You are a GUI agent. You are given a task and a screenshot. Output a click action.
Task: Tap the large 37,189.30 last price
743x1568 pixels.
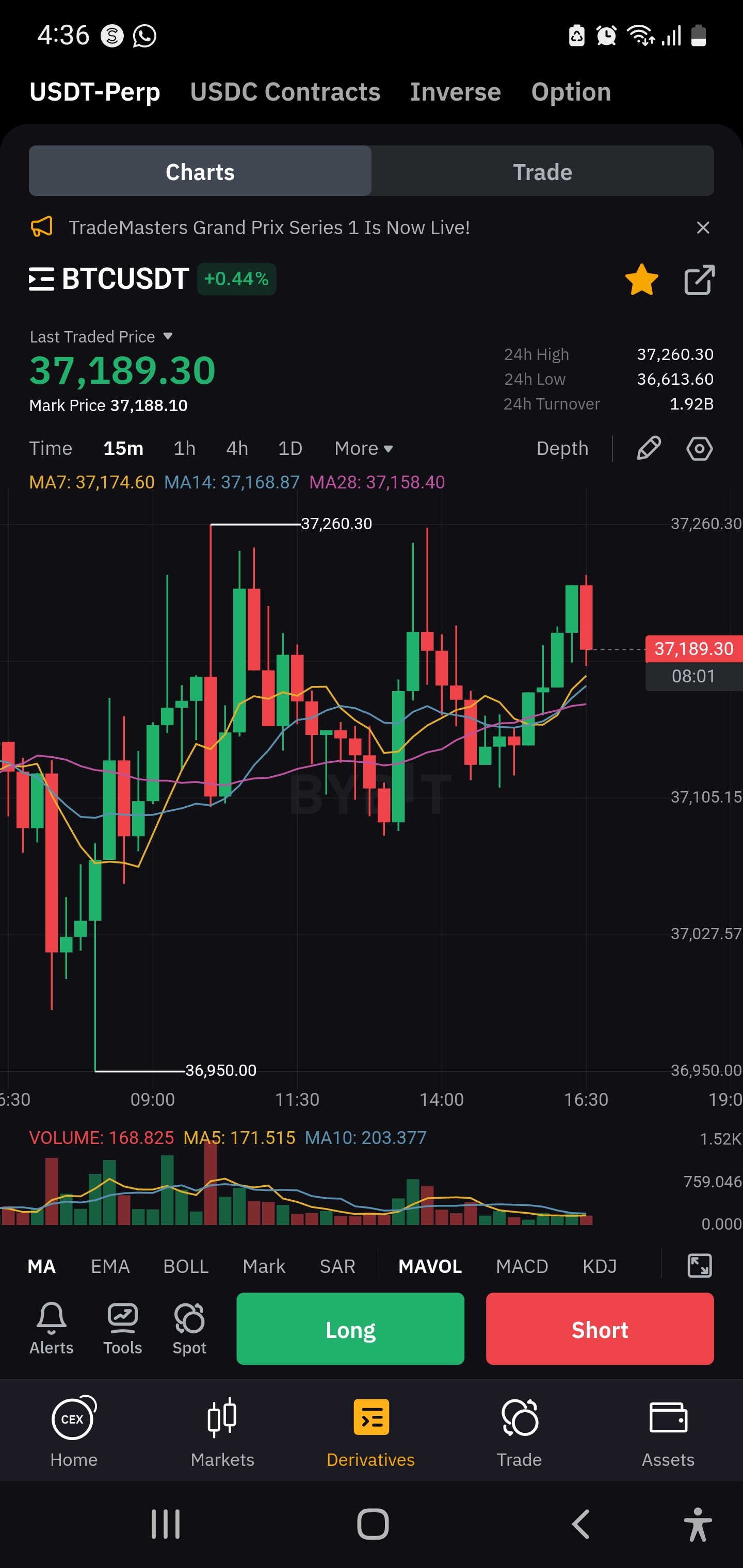click(122, 370)
